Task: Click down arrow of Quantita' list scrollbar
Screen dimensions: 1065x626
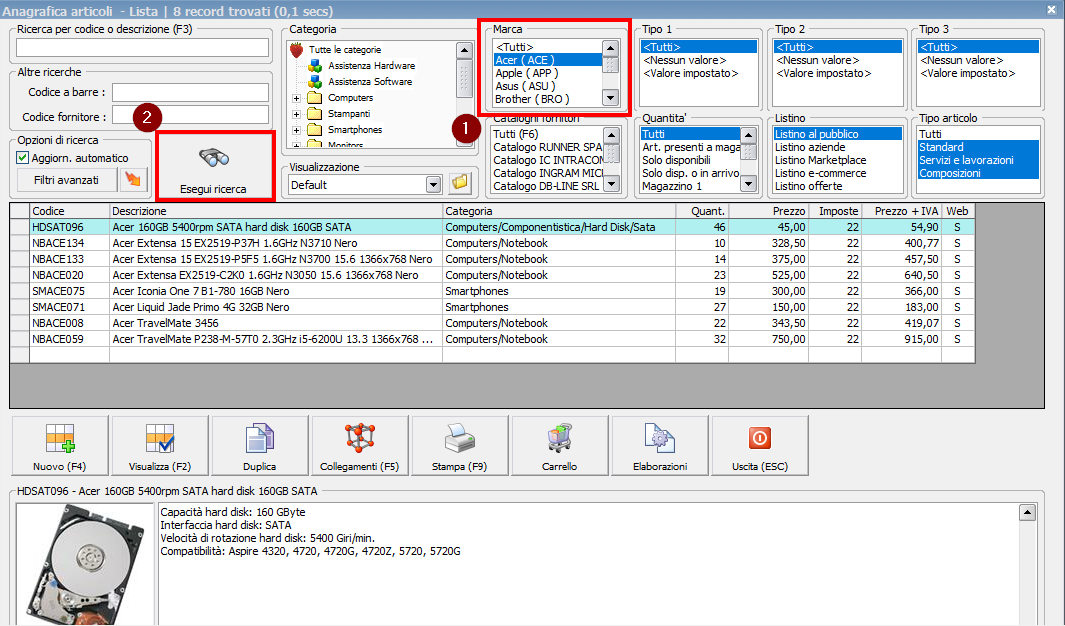Action: point(748,183)
